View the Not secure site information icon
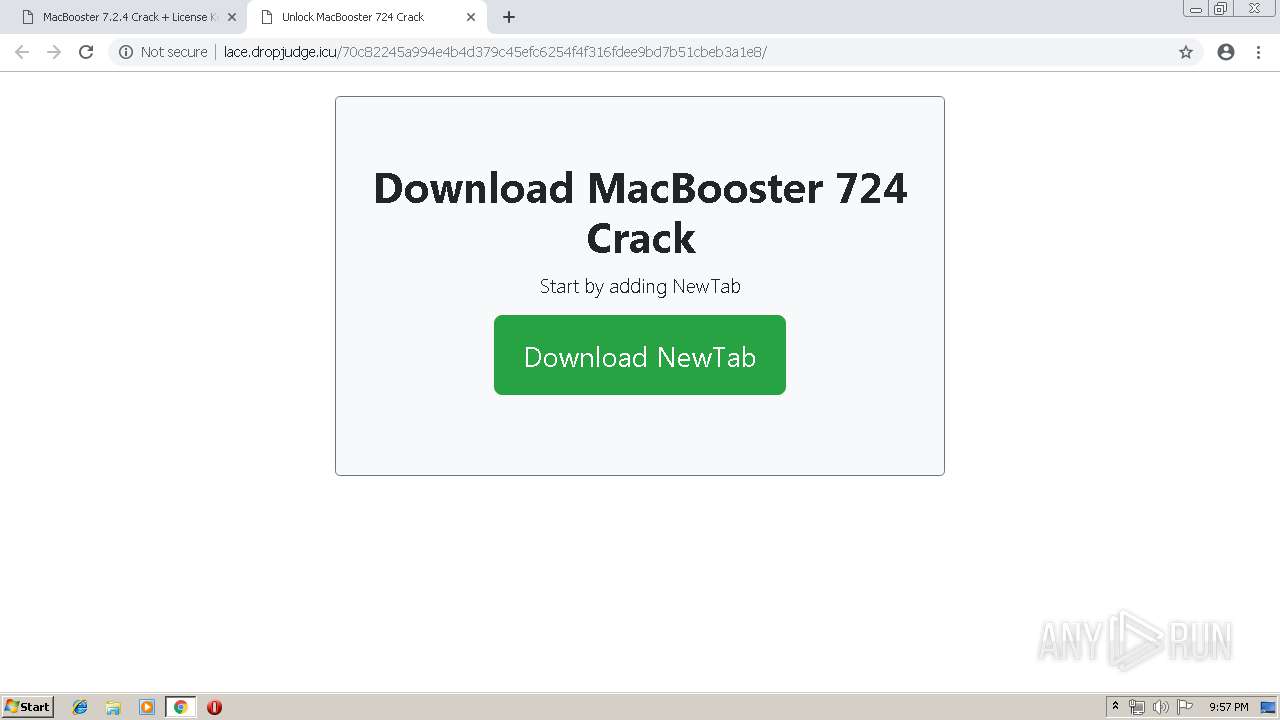 point(126,52)
